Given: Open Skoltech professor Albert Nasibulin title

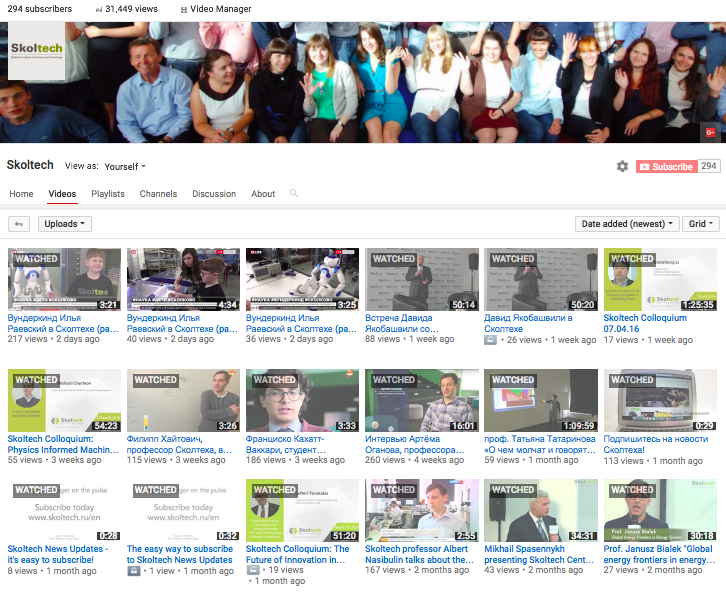Looking at the screenshot, I should 419,554.
